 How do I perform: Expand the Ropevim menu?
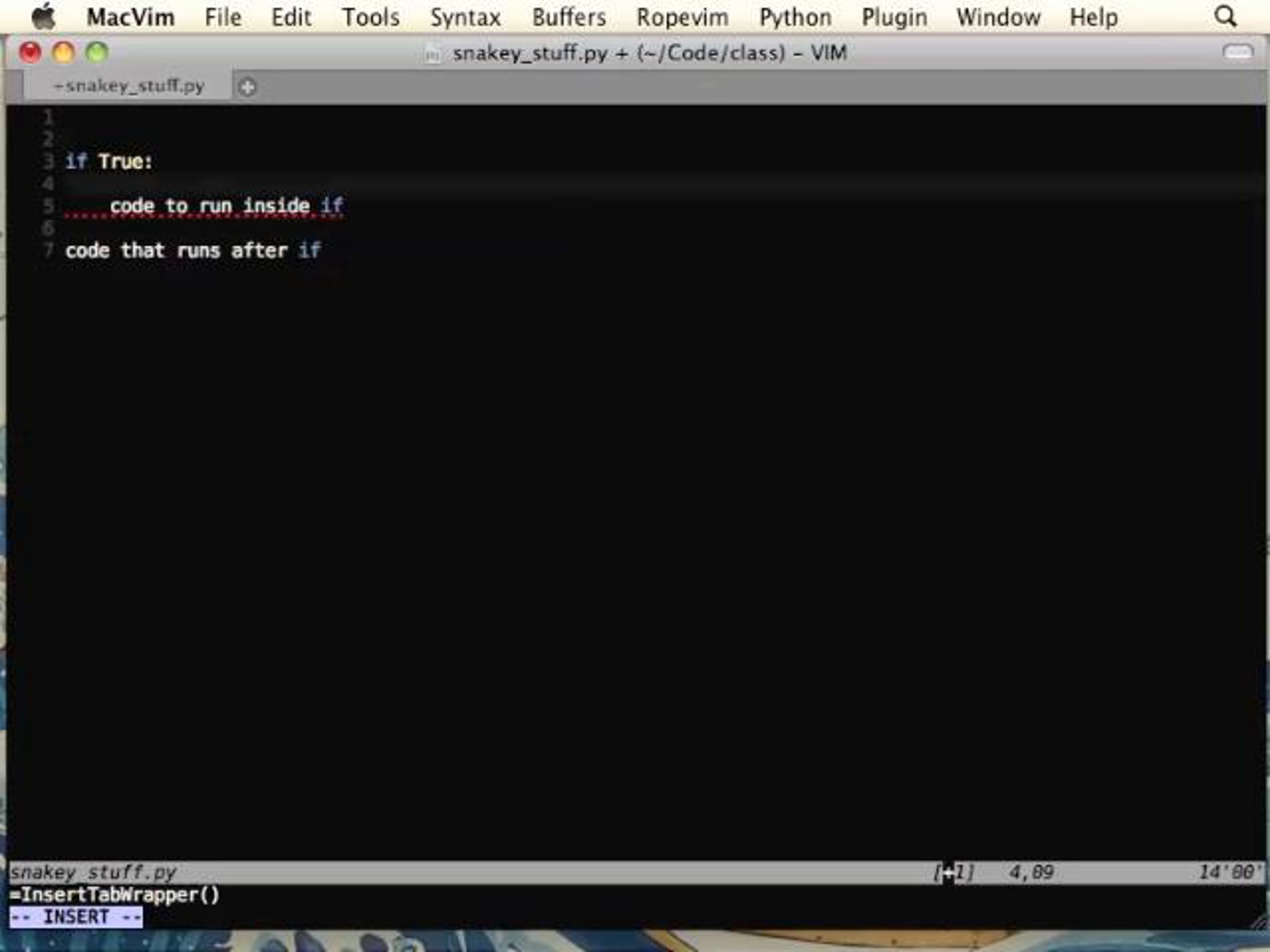pyautogui.click(x=682, y=17)
